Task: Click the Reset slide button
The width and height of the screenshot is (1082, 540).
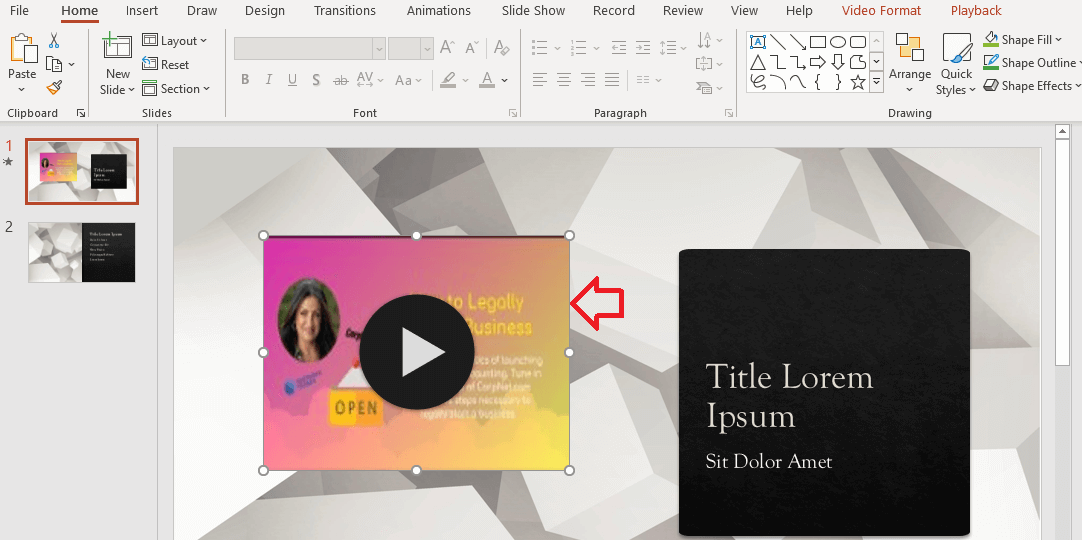Action: [166, 64]
